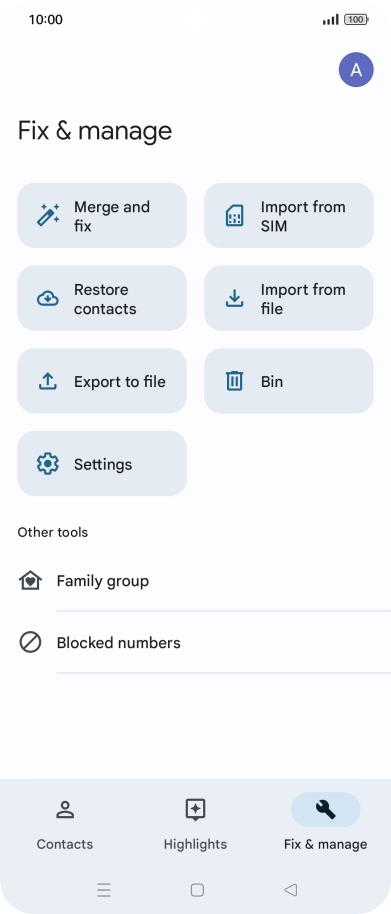Viewport: 391px width, 914px height.
Task: Choose Import from SIM
Action: [288, 216]
